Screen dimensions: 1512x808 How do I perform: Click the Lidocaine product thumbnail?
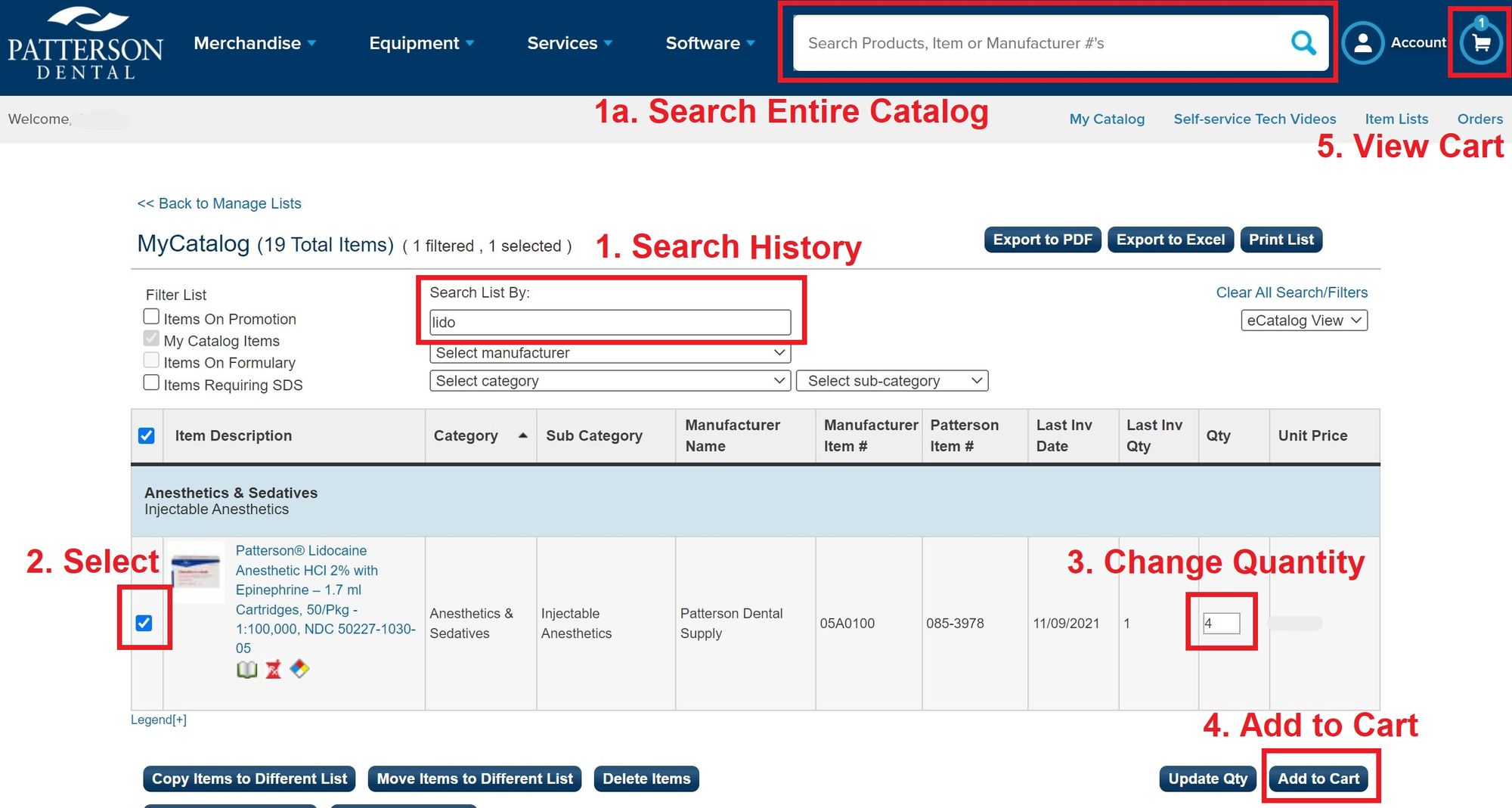pos(196,571)
